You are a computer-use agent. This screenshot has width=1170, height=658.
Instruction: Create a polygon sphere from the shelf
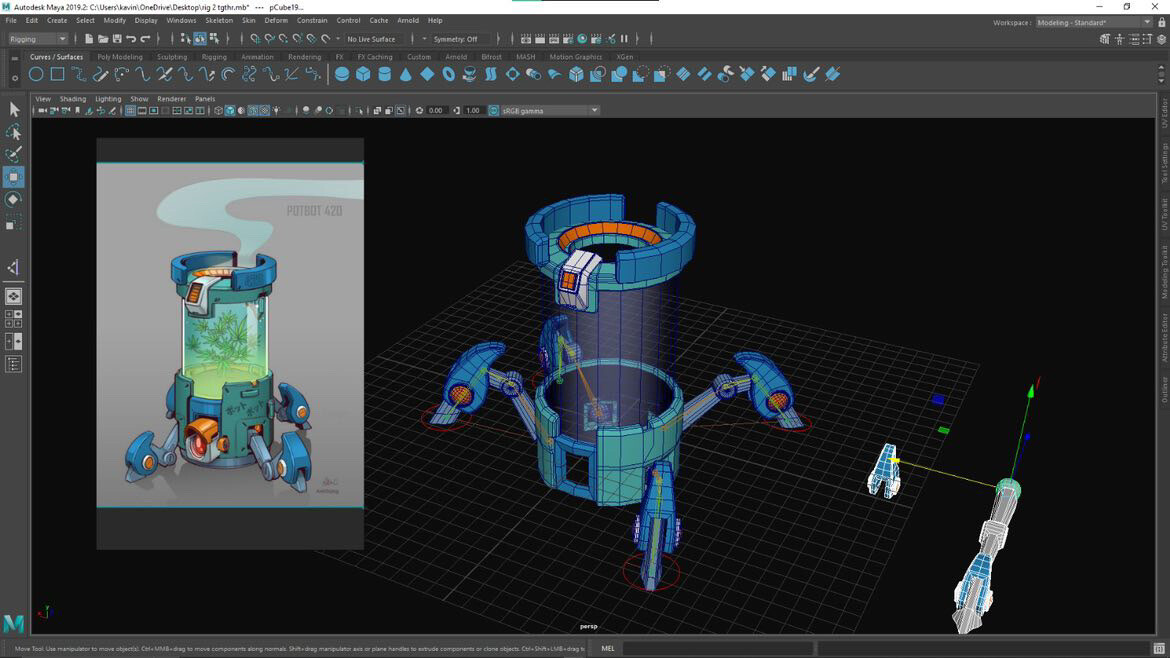click(x=343, y=72)
